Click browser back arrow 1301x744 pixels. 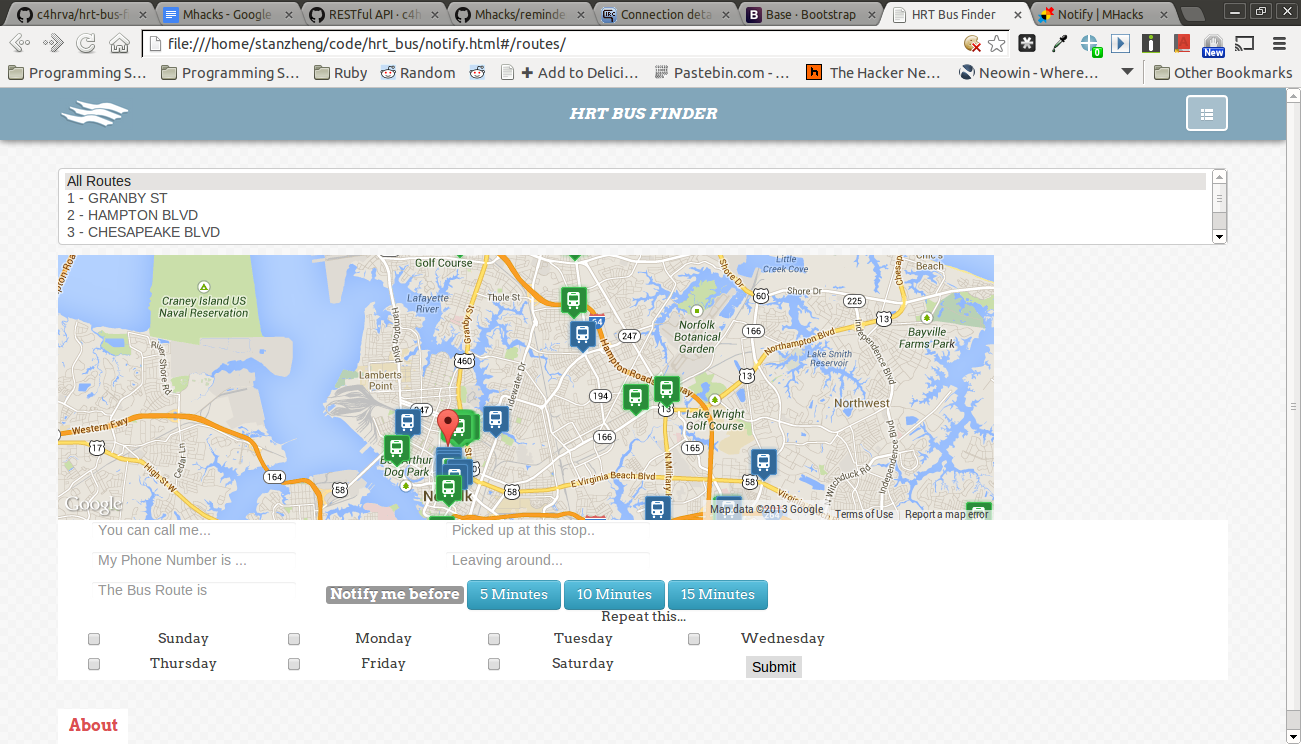pyautogui.click(x=20, y=43)
